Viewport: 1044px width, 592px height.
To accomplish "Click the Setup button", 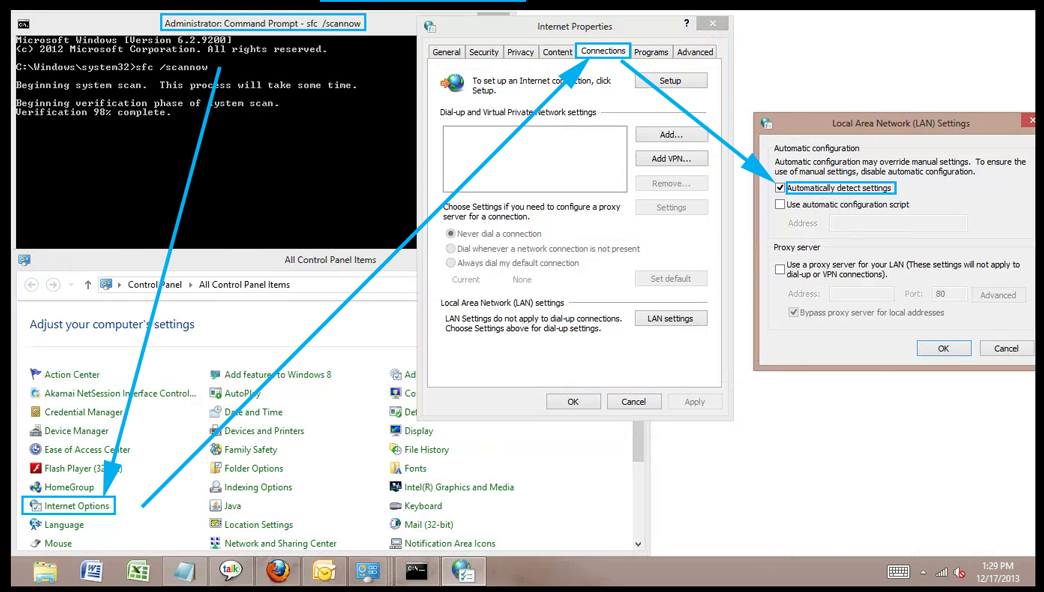I will pos(670,81).
